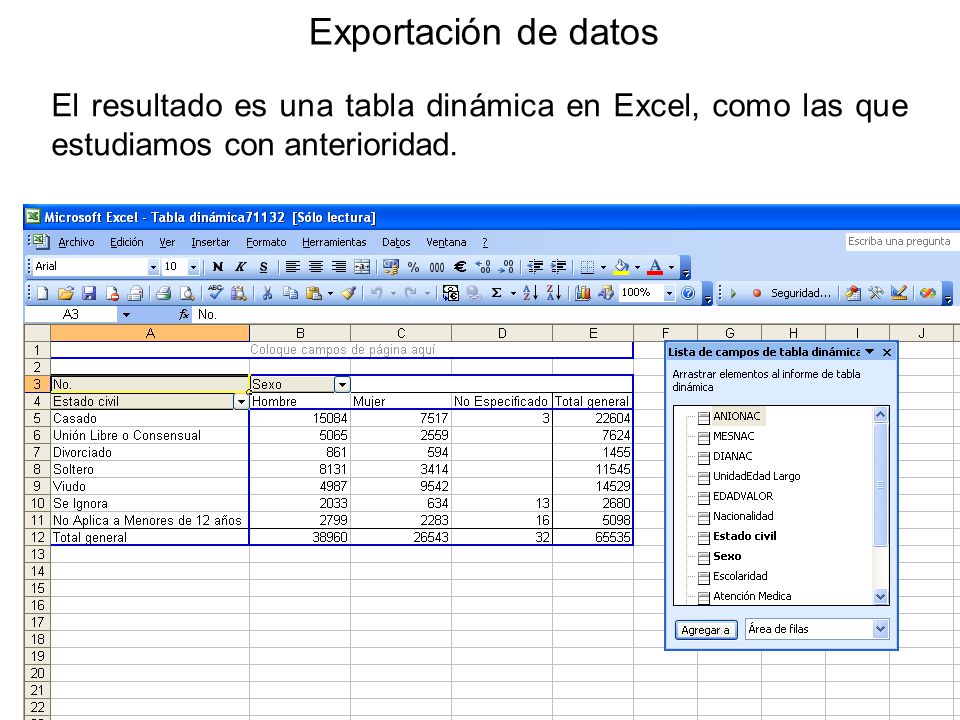Decrease cell indent
This screenshot has height=720, width=960.
(x=535, y=267)
